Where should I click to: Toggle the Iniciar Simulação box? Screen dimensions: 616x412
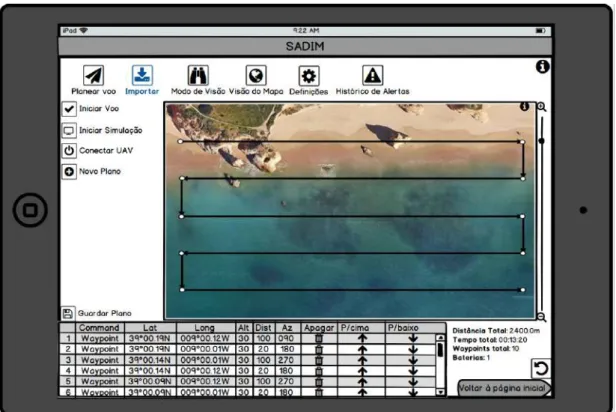(x=69, y=130)
